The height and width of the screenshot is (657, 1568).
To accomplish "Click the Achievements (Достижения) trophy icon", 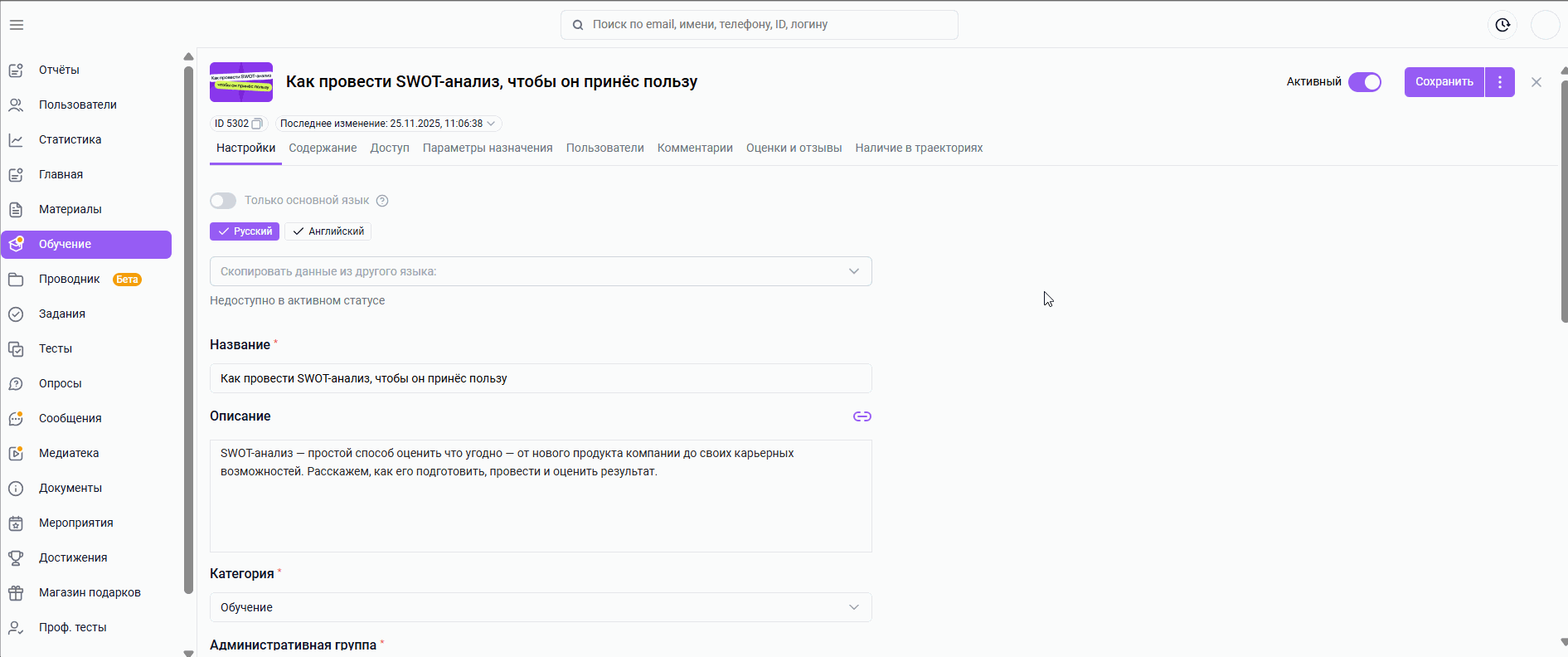I will 16,558.
